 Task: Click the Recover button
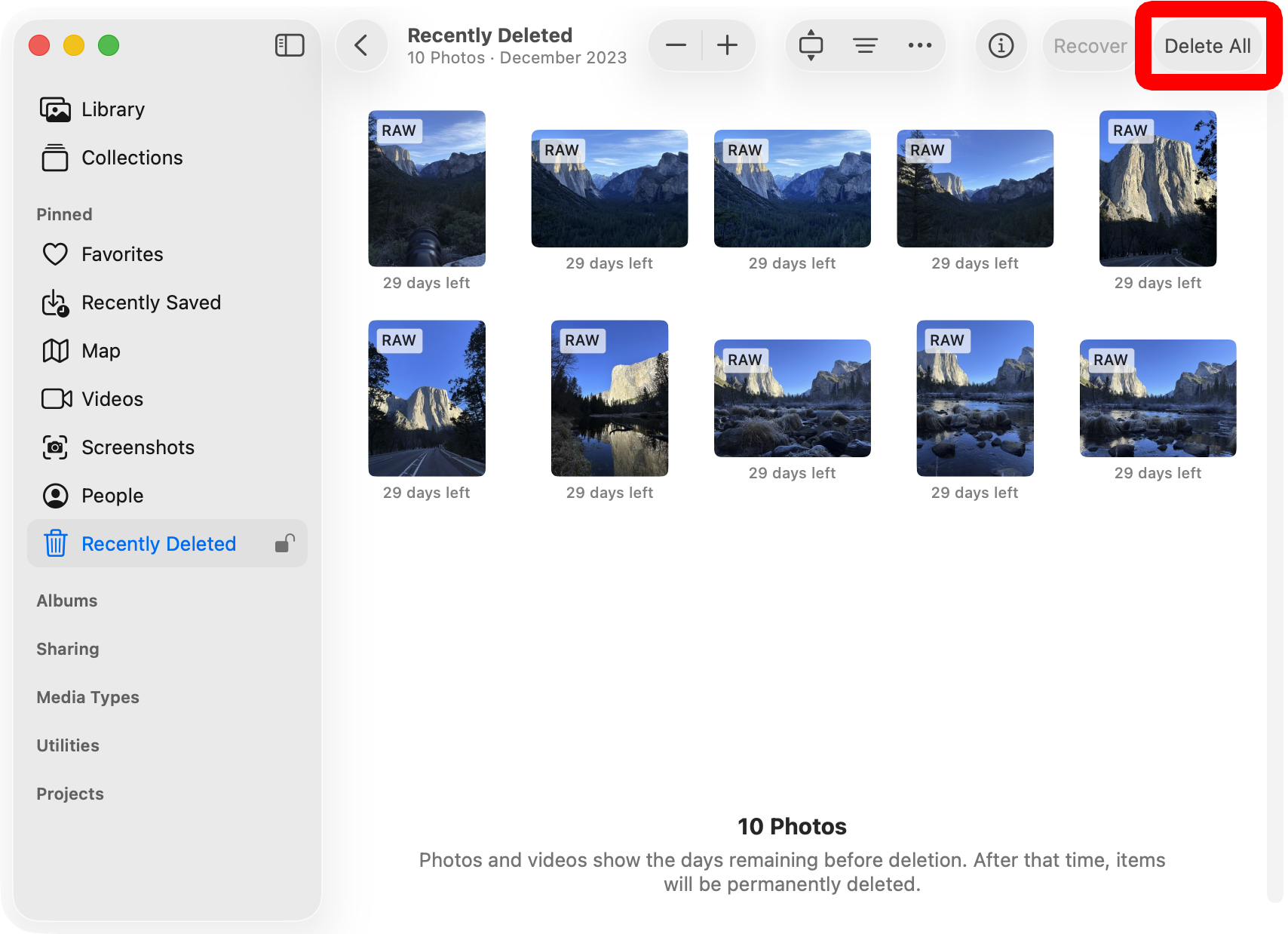point(1090,46)
